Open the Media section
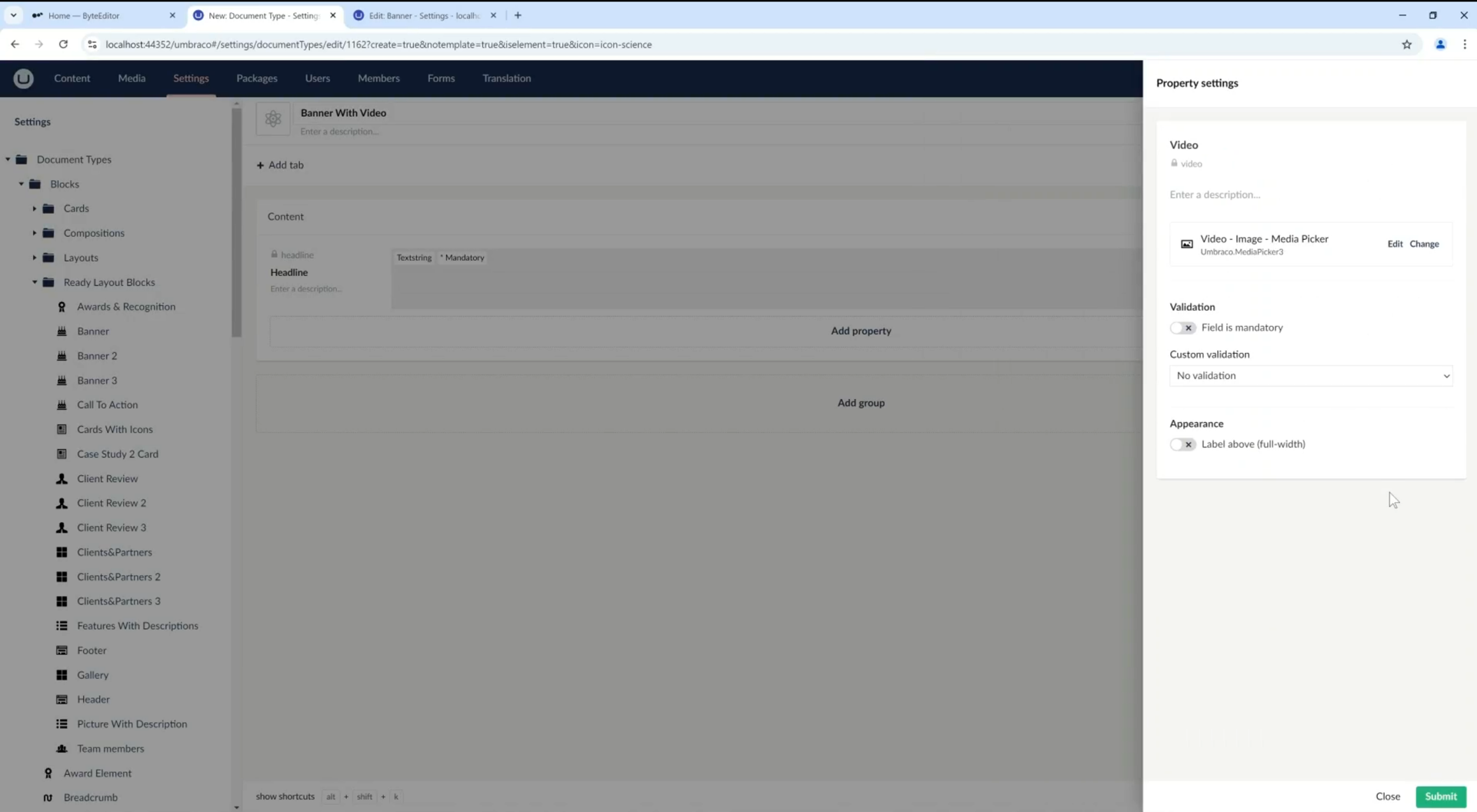This screenshot has width=1477, height=812. [x=132, y=78]
